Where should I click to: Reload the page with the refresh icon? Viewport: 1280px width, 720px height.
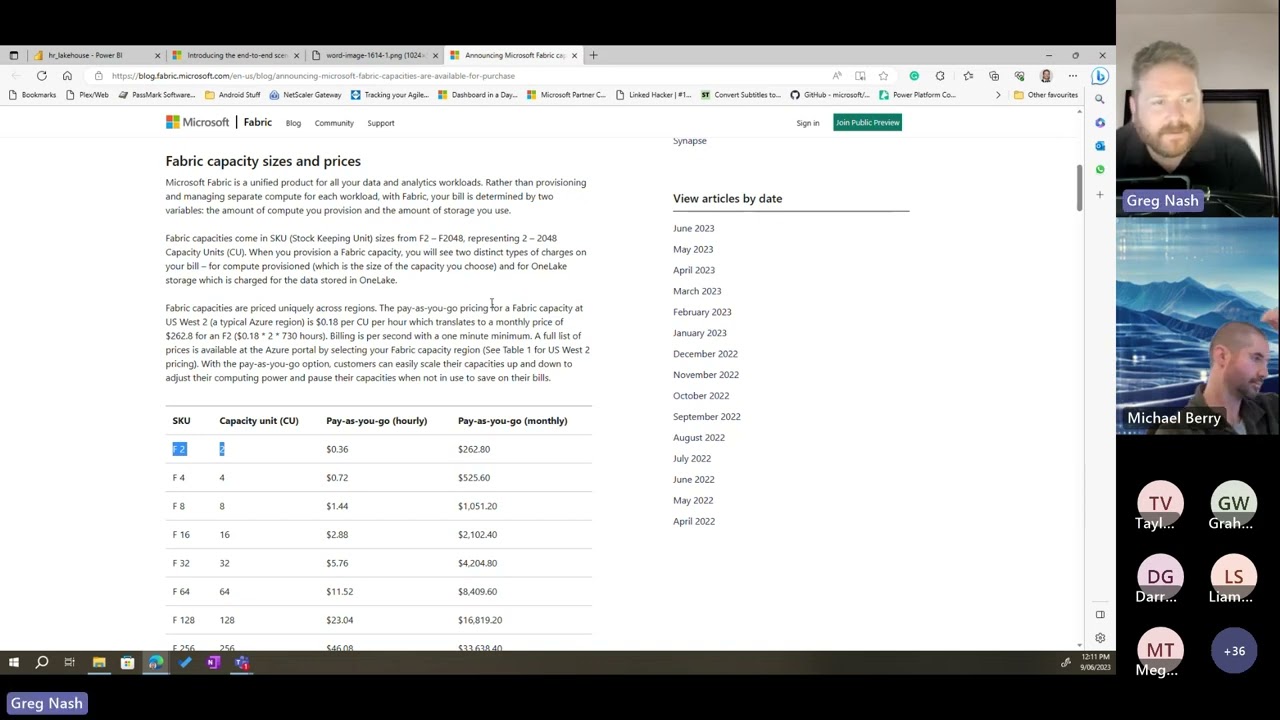pyautogui.click(x=42, y=76)
